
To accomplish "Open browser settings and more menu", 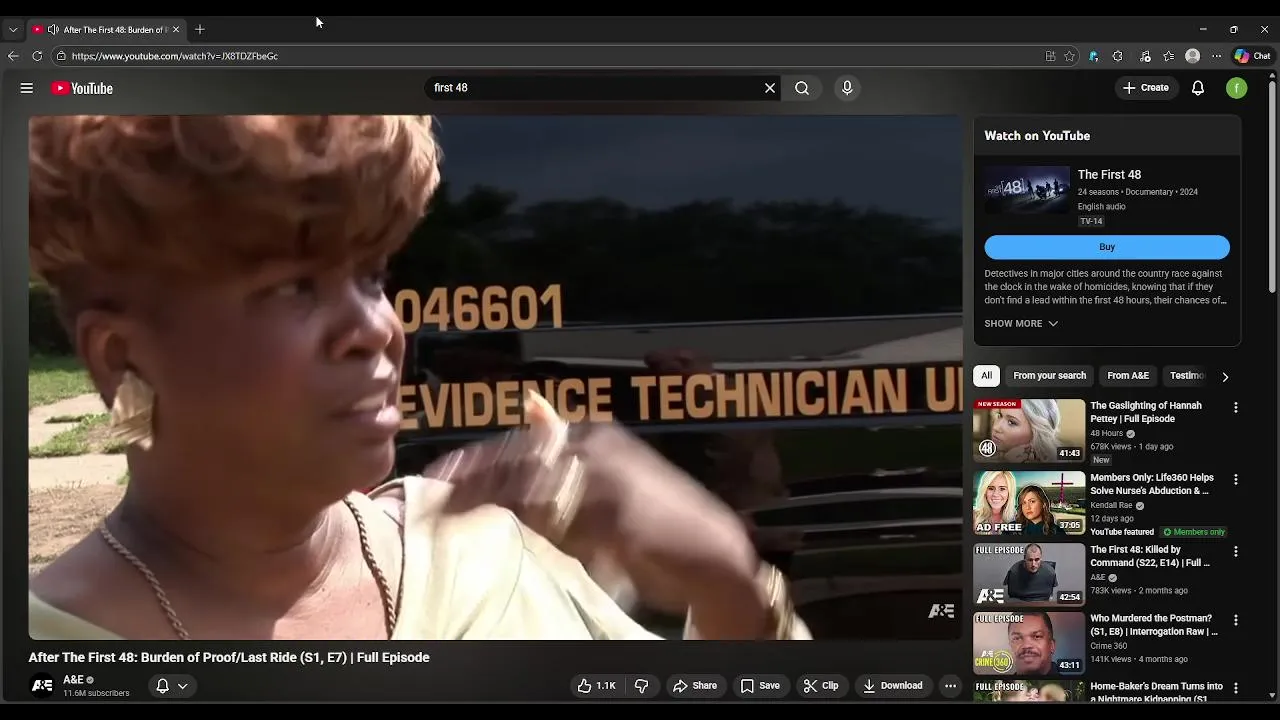I will [x=1216, y=56].
